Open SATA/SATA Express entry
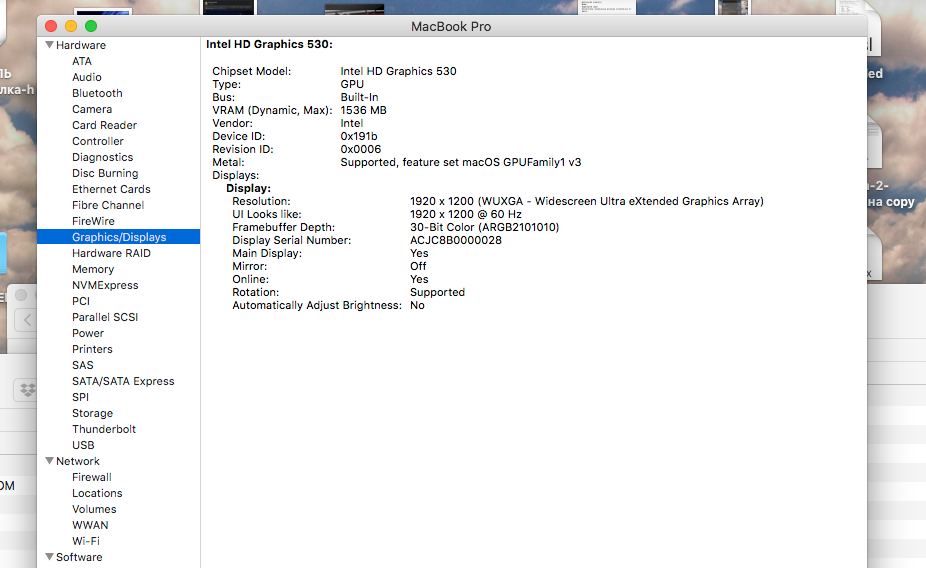 (x=123, y=381)
